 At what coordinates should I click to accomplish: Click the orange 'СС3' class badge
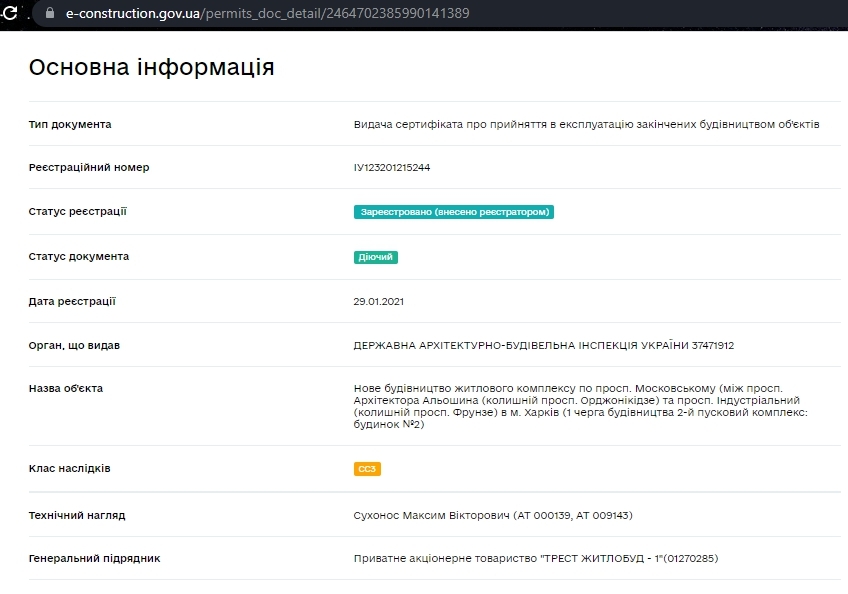pyautogui.click(x=367, y=469)
